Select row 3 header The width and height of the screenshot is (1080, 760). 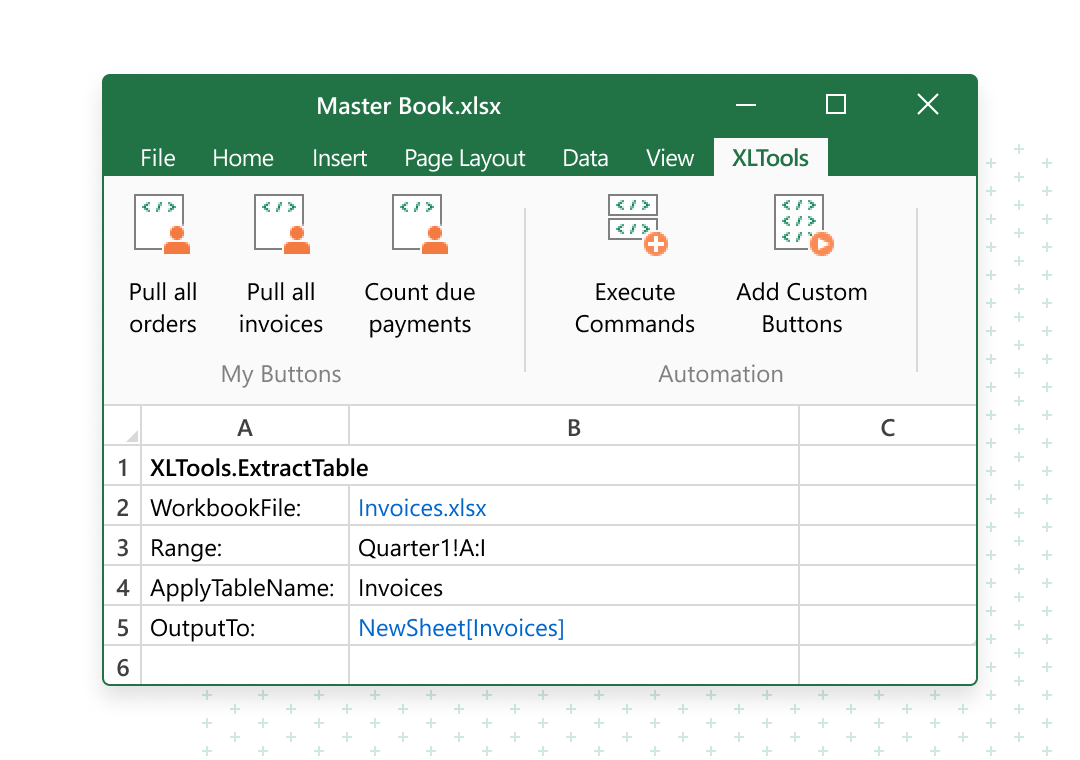[123, 548]
